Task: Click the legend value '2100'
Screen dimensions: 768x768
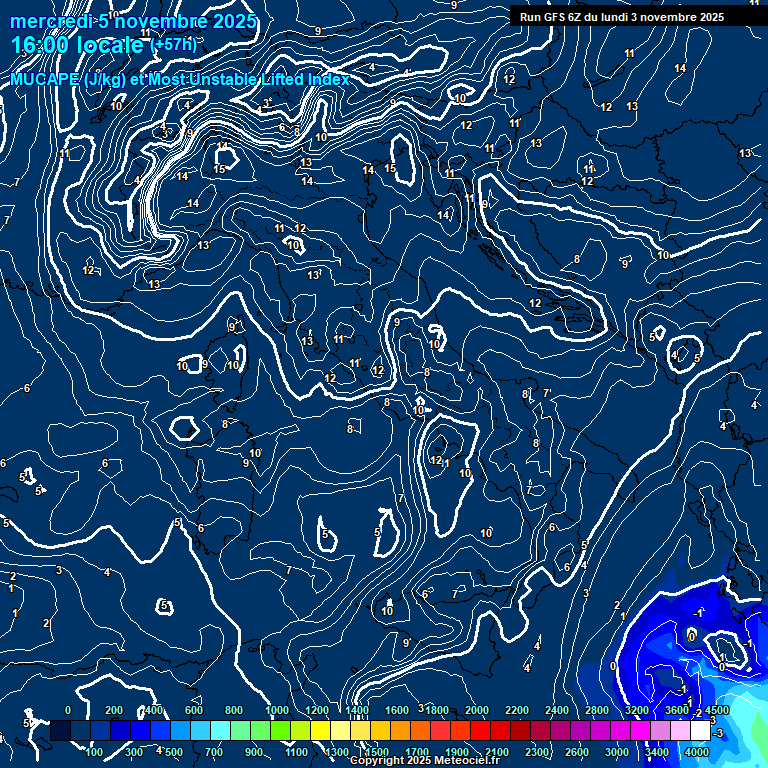Action: pos(497,752)
